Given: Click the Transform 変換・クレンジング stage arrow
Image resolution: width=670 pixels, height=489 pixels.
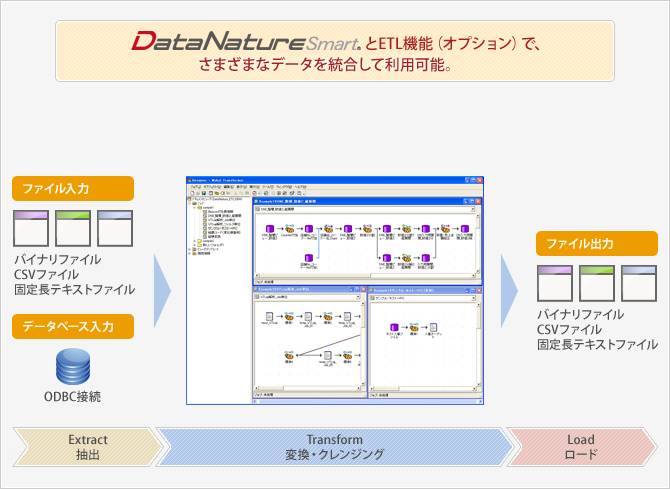Looking at the screenshot, I should tap(335, 447).
